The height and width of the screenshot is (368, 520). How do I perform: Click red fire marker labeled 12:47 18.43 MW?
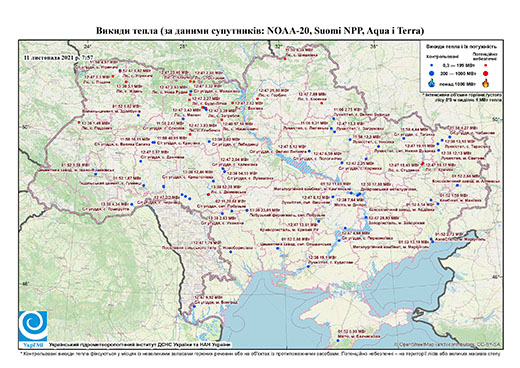pos(422,164)
